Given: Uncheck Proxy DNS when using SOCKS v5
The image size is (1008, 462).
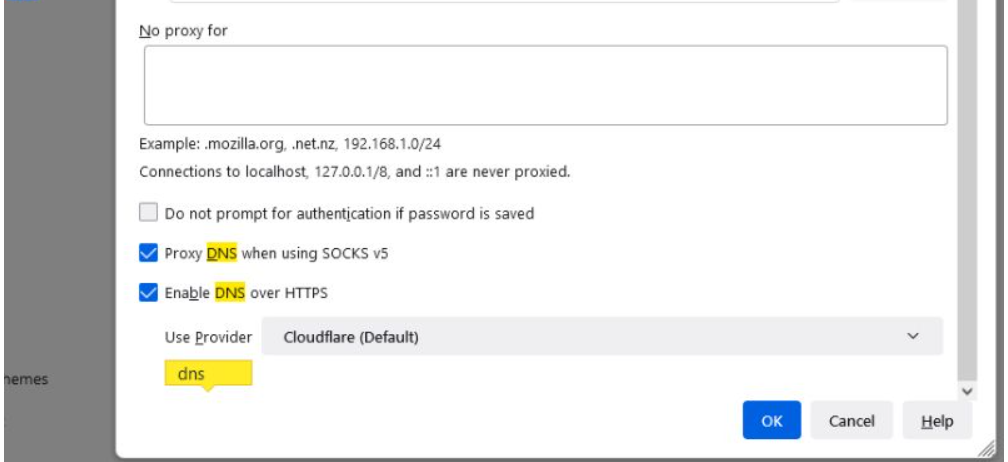Looking at the screenshot, I should (x=148, y=253).
